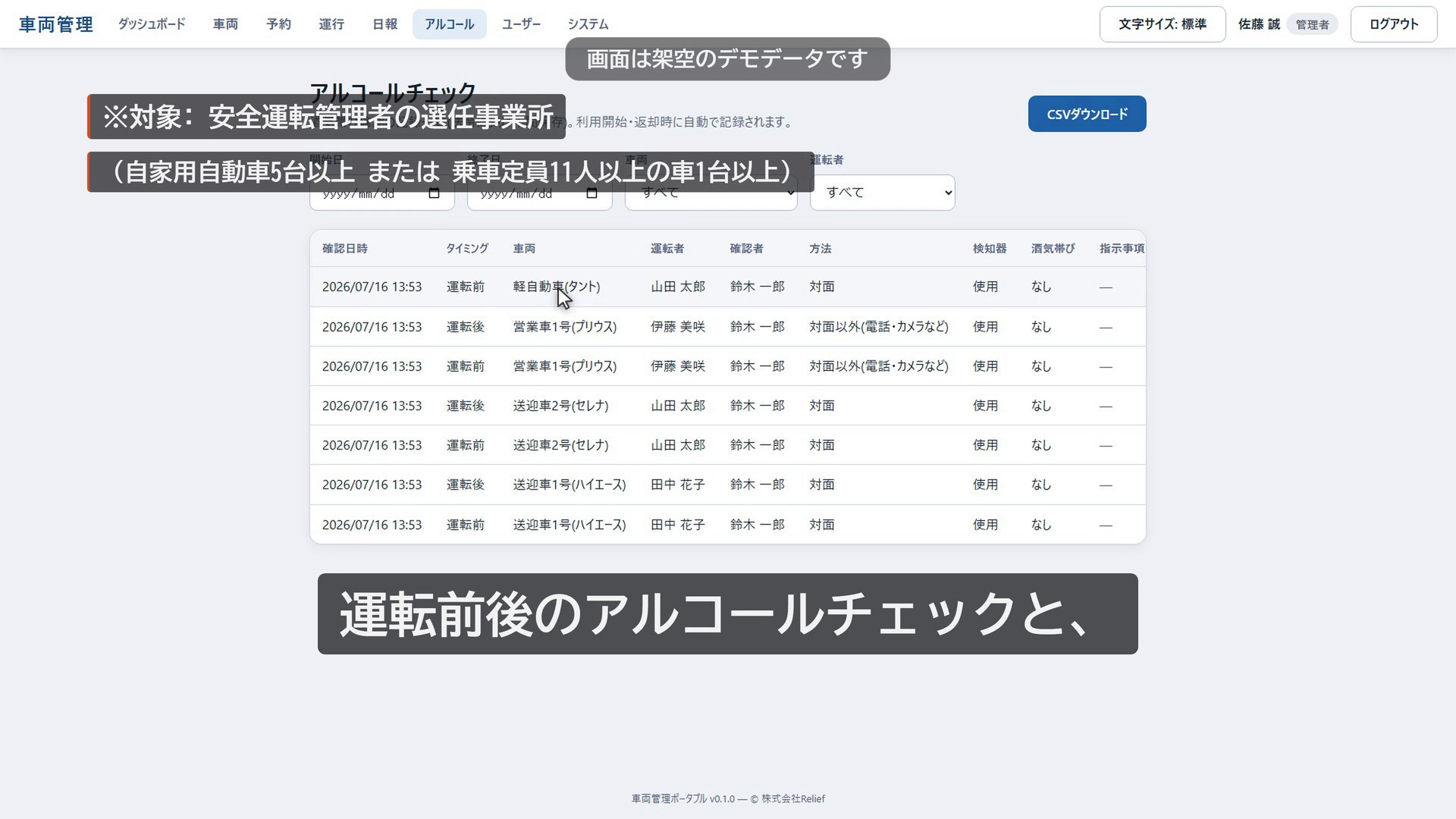Click the 文字サイズ: 標準 button

(1163, 24)
